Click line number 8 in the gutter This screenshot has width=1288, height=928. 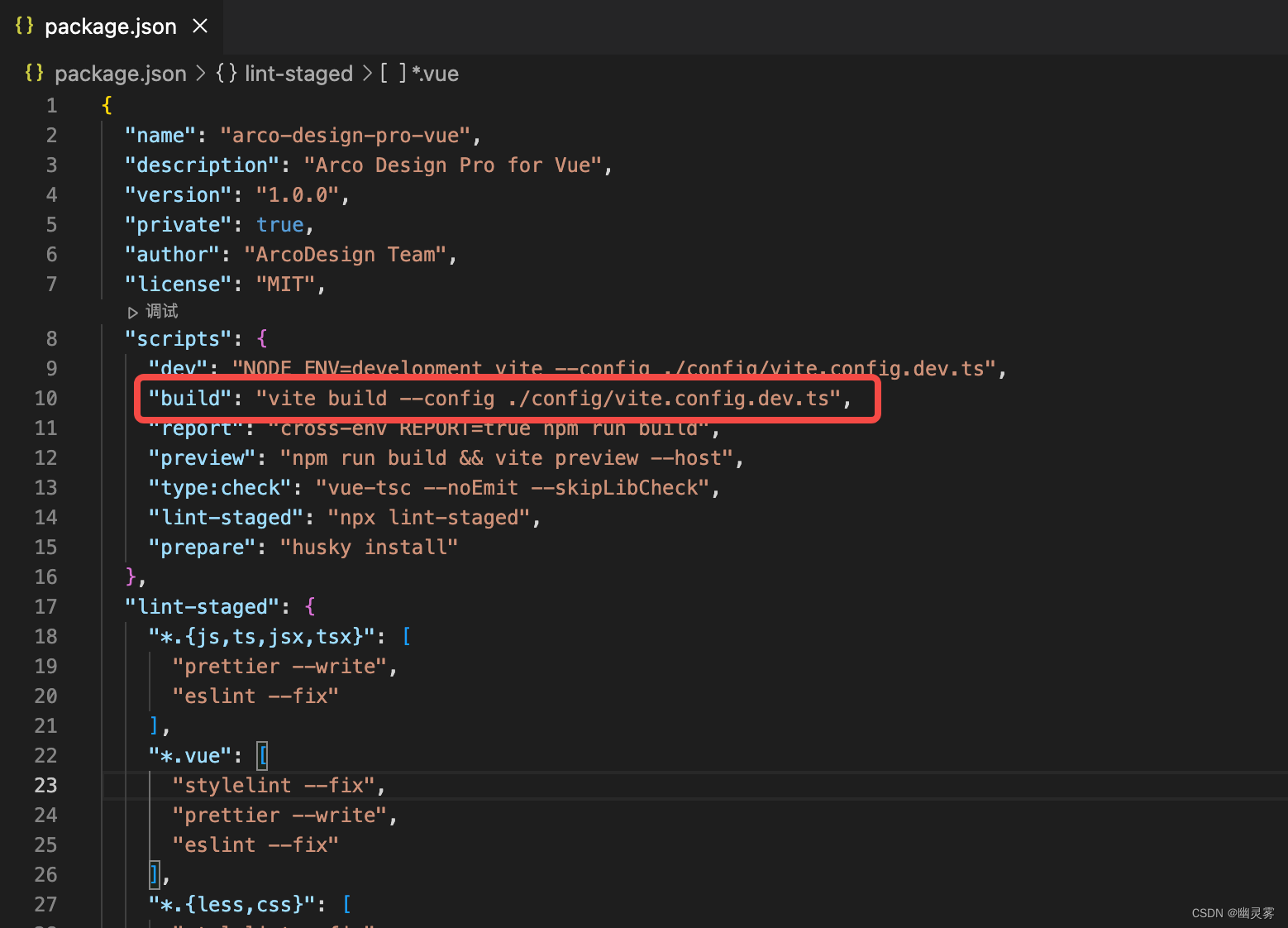[x=51, y=339]
